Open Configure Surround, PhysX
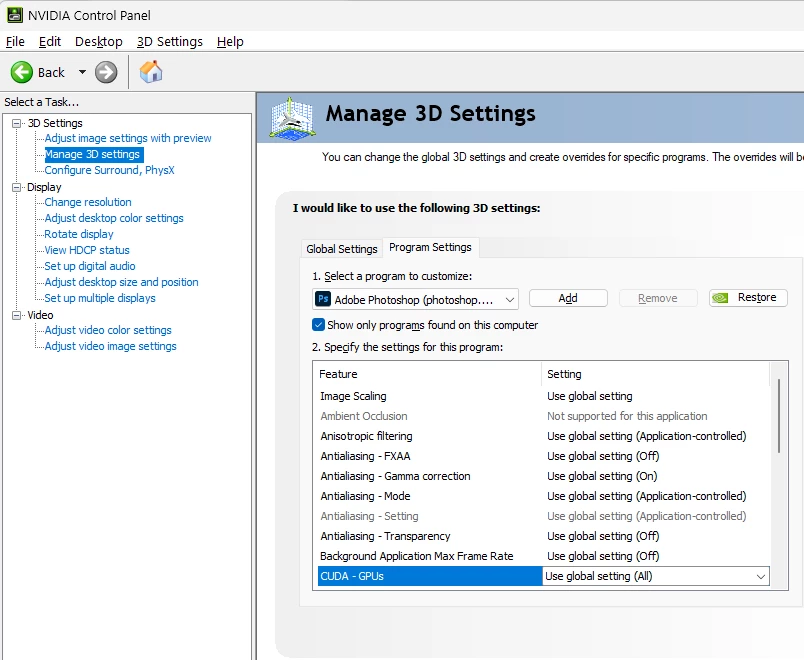804x660 pixels. click(x=109, y=170)
